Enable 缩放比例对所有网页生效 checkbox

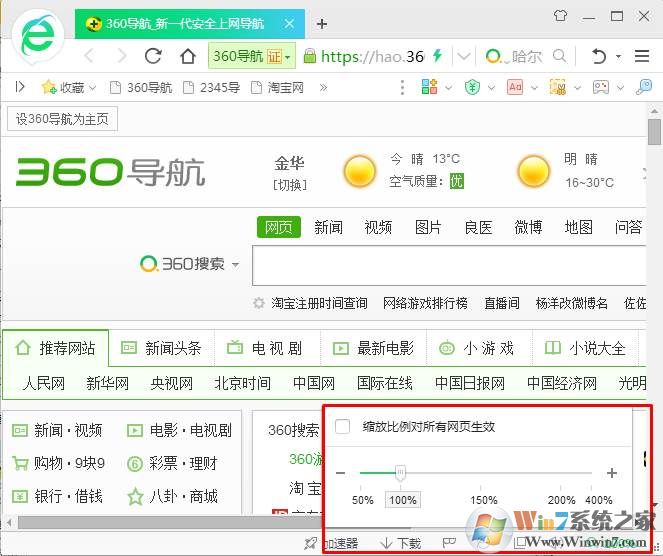(342, 426)
